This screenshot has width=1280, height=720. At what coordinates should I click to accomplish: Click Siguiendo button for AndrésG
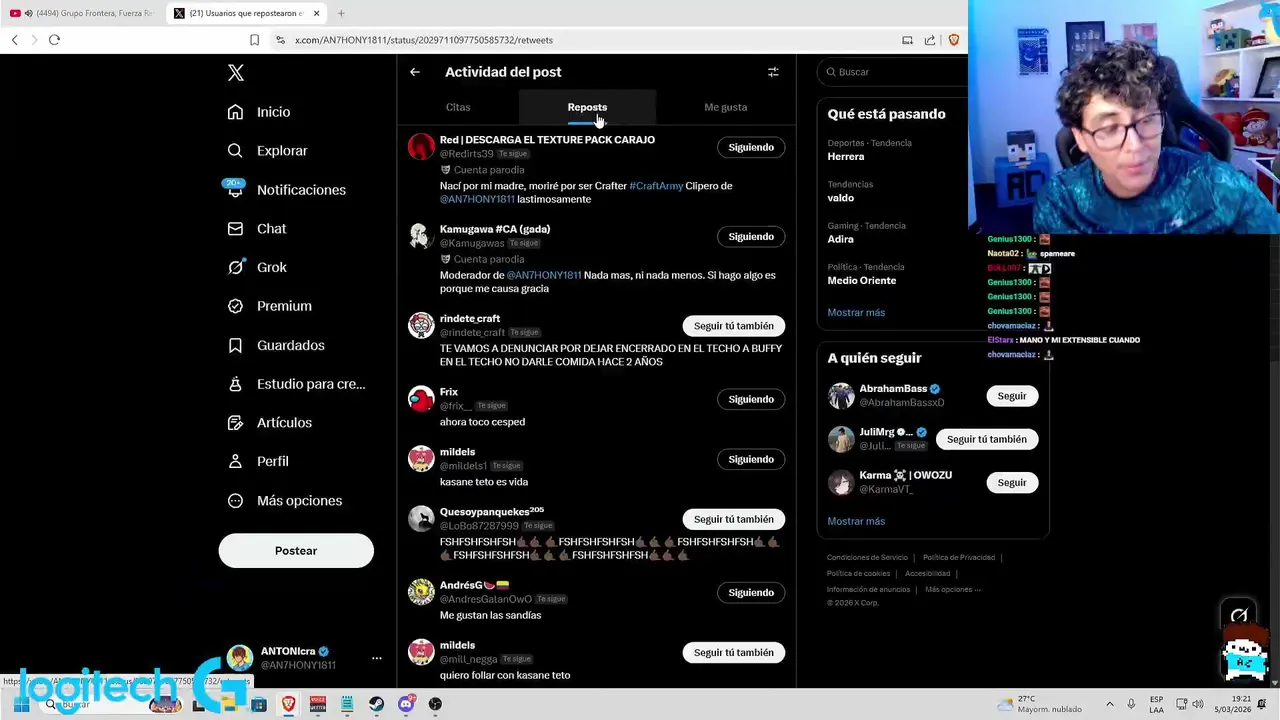[751, 593]
